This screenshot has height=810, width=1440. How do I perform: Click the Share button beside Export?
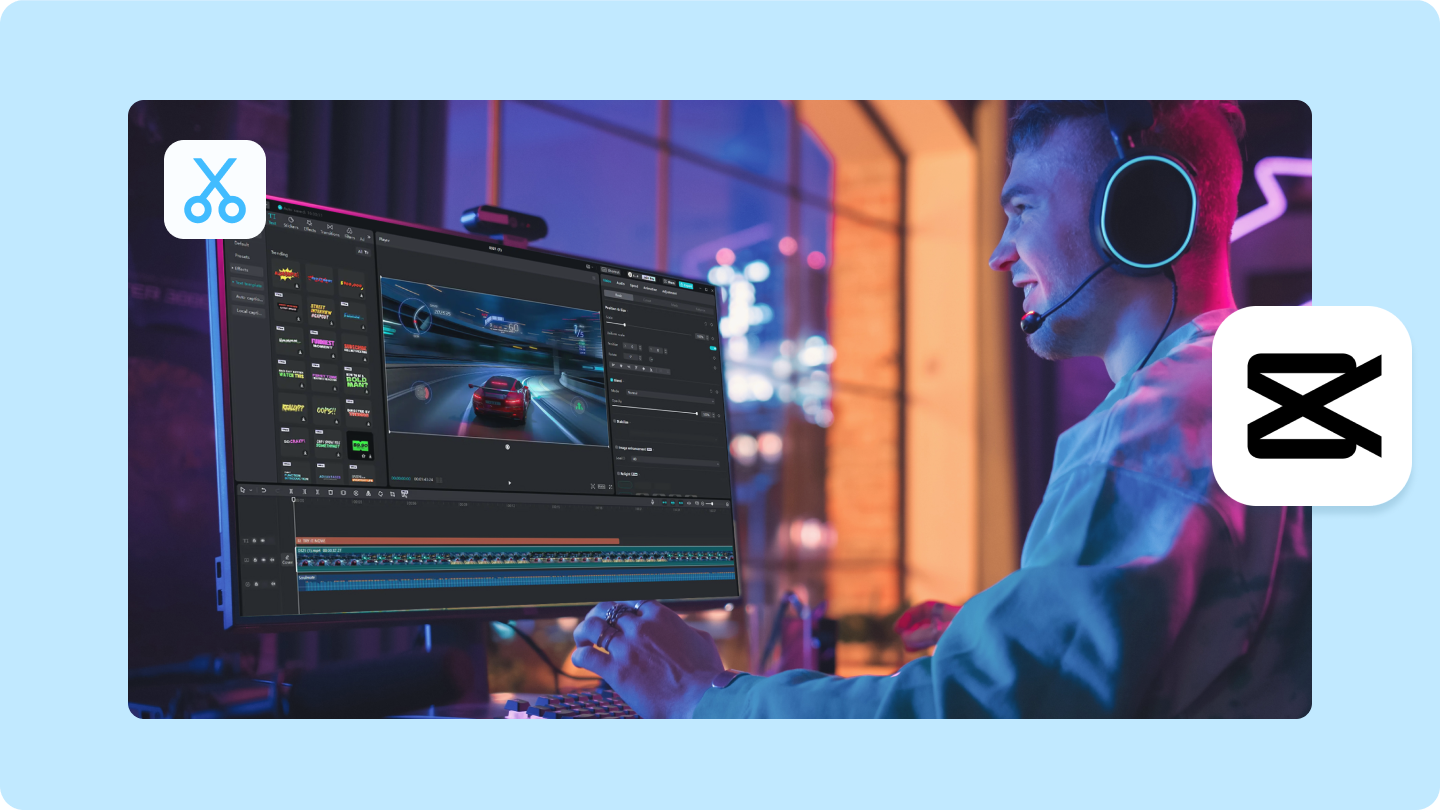[668, 282]
